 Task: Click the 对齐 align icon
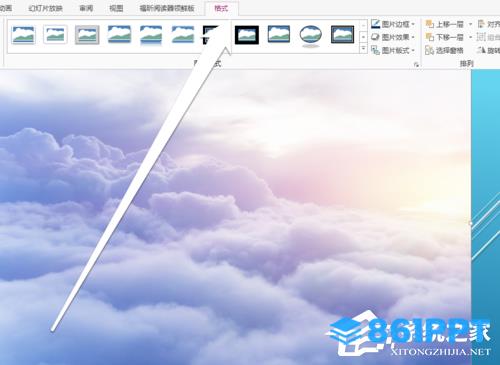(481, 24)
